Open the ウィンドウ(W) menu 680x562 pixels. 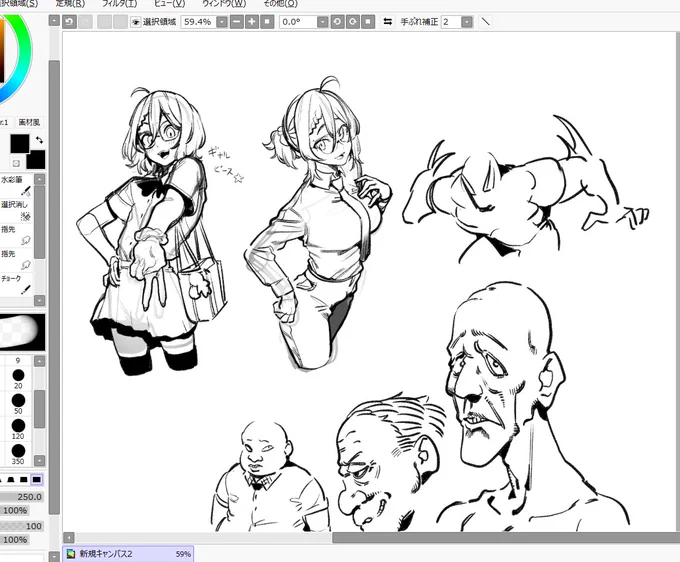click(x=224, y=3)
